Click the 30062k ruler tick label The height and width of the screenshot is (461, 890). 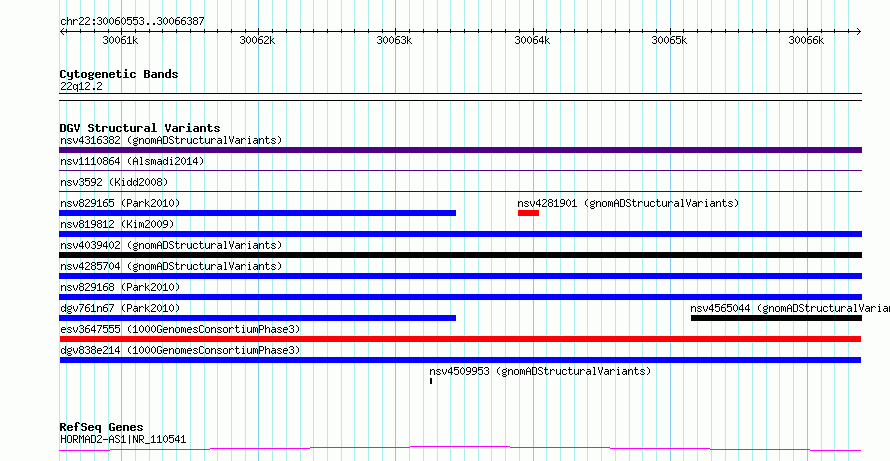pos(258,41)
